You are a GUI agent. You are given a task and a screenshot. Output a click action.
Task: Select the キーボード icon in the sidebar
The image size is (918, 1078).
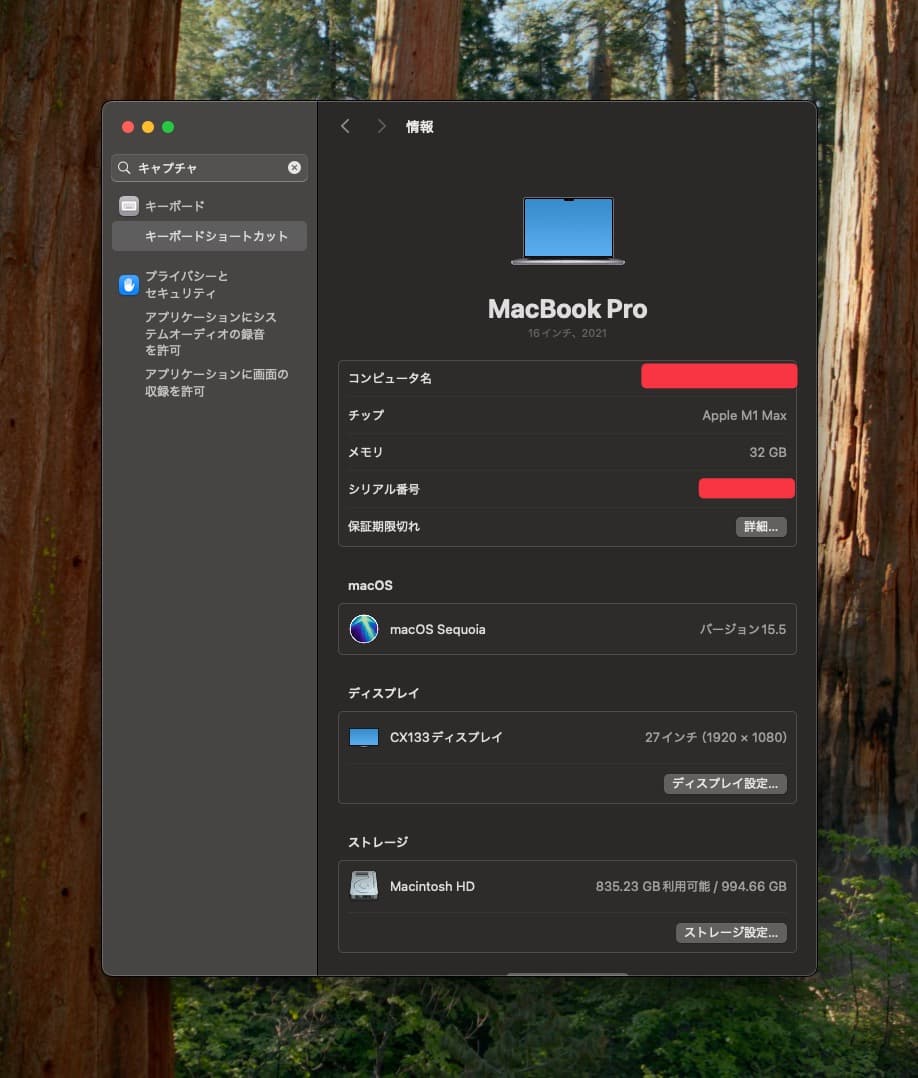pos(129,206)
